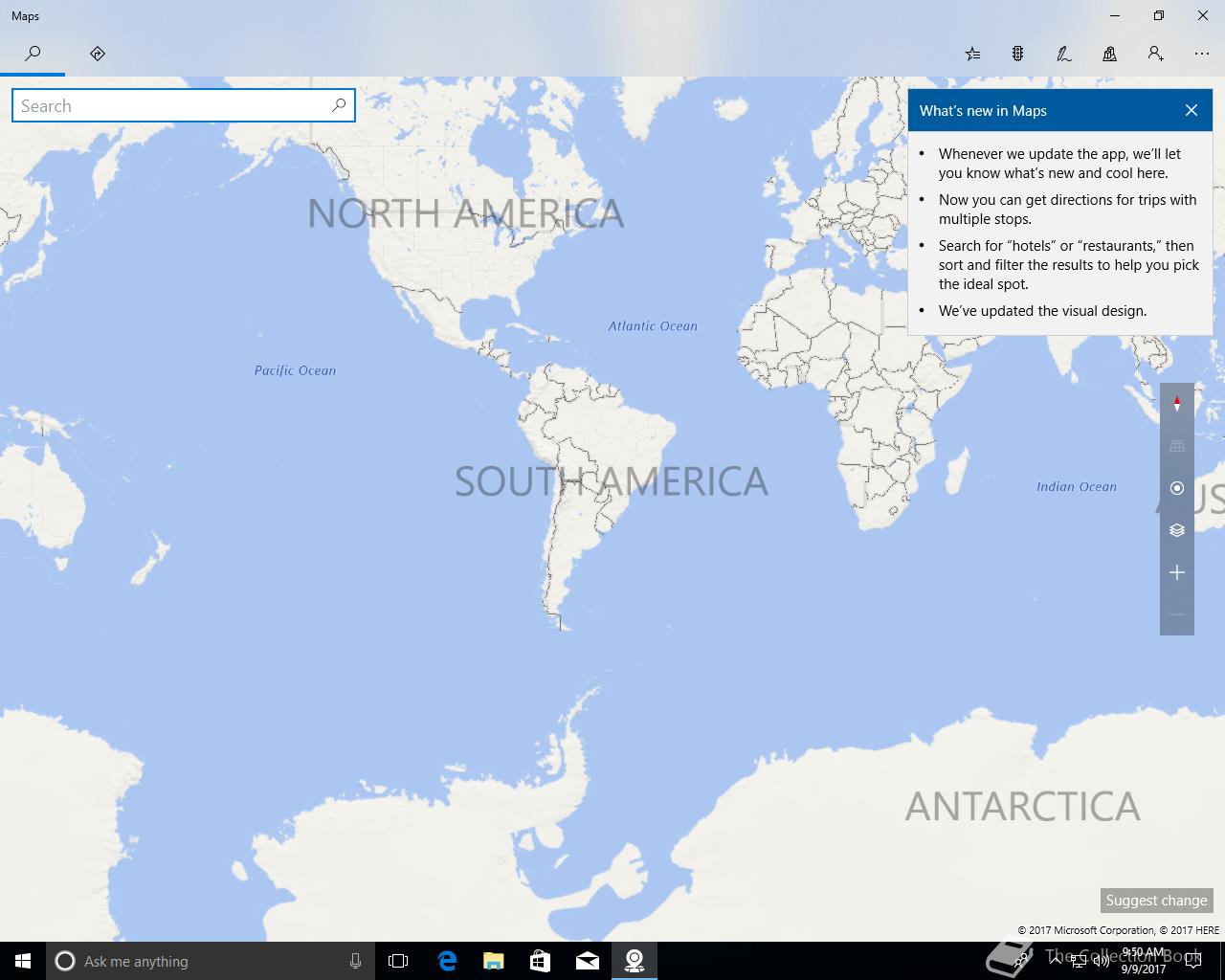Open the Directions tab
The width and height of the screenshot is (1225, 980).
click(98, 54)
